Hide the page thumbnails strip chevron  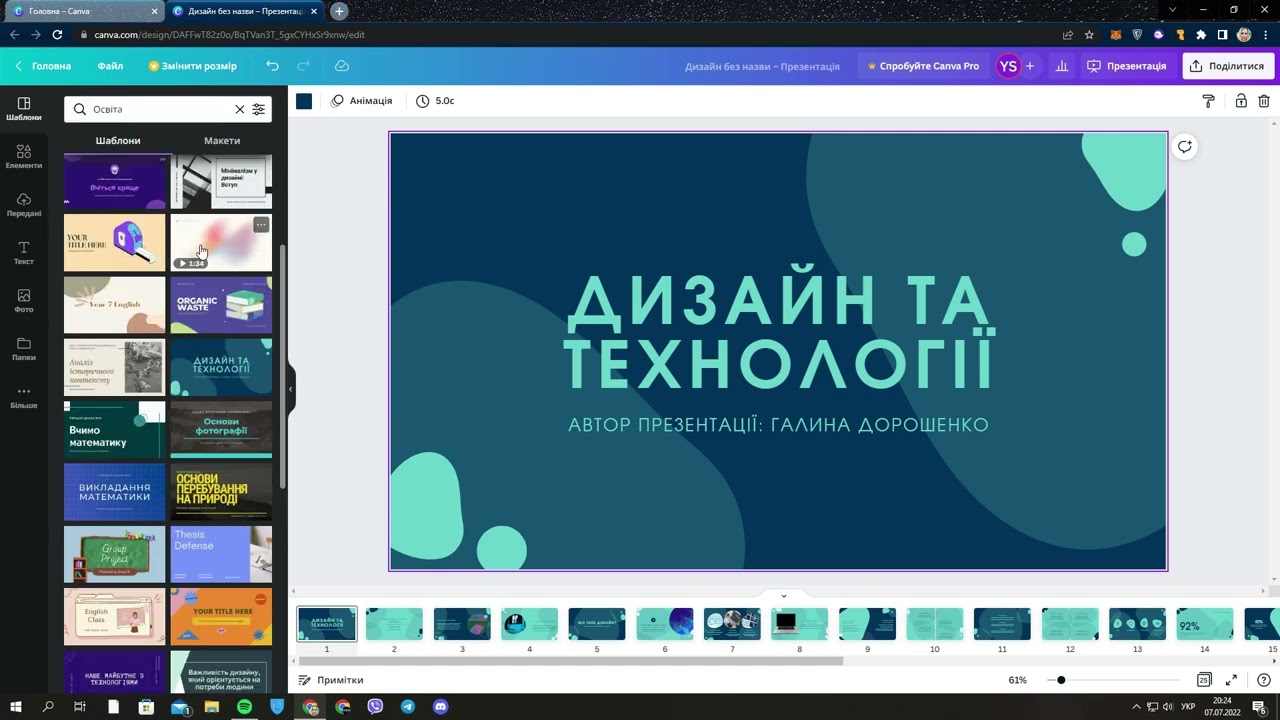coord(784,595)
